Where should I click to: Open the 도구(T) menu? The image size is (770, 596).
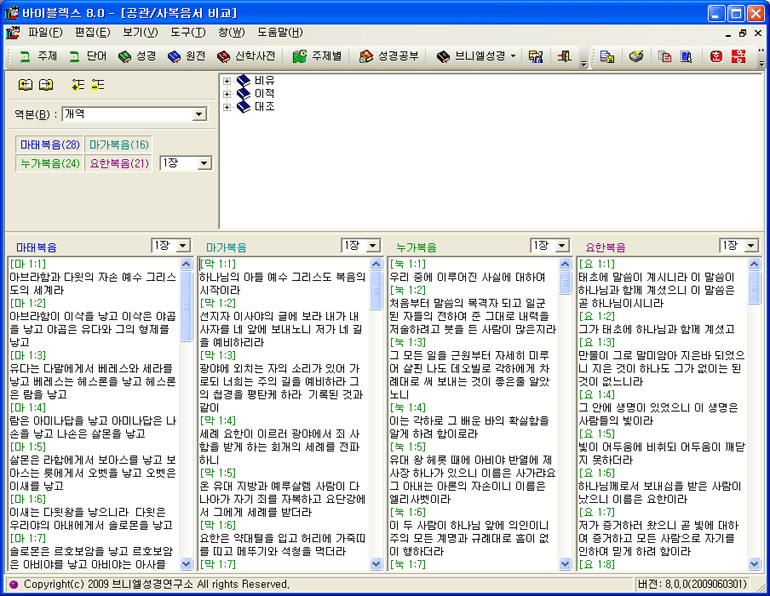click(x=188, y=32)
